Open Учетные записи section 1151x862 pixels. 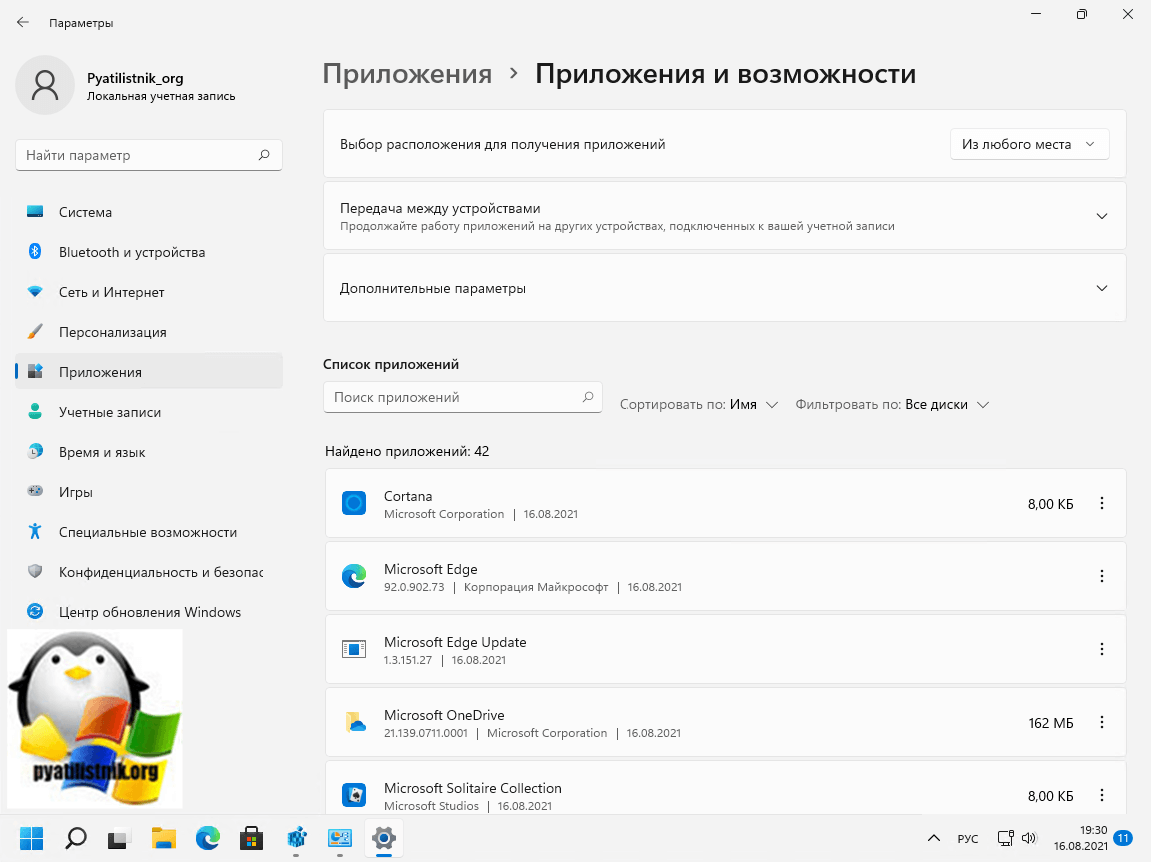click(x=149, y=412)
